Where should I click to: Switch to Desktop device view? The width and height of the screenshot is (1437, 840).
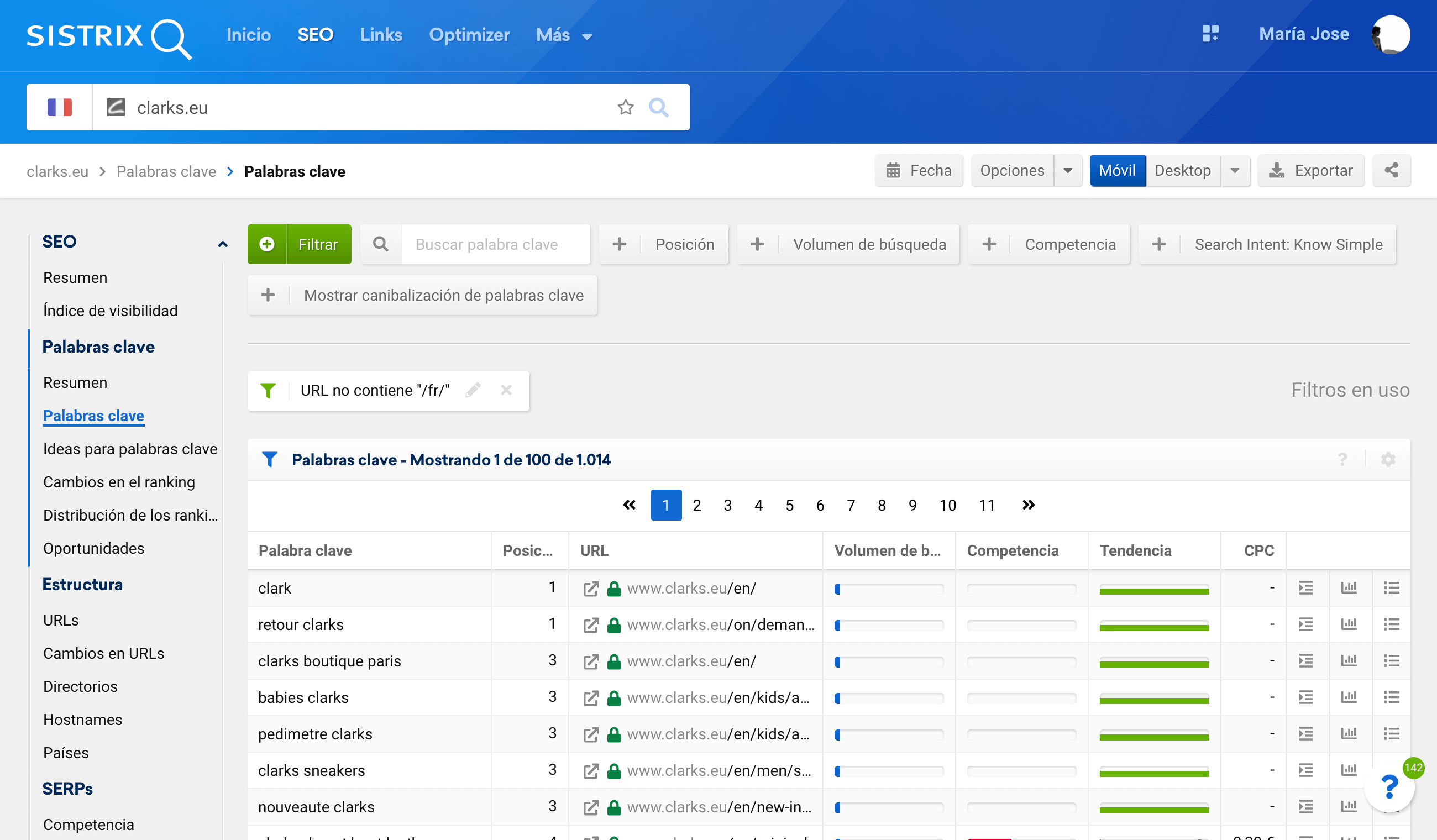(1183, 170)
